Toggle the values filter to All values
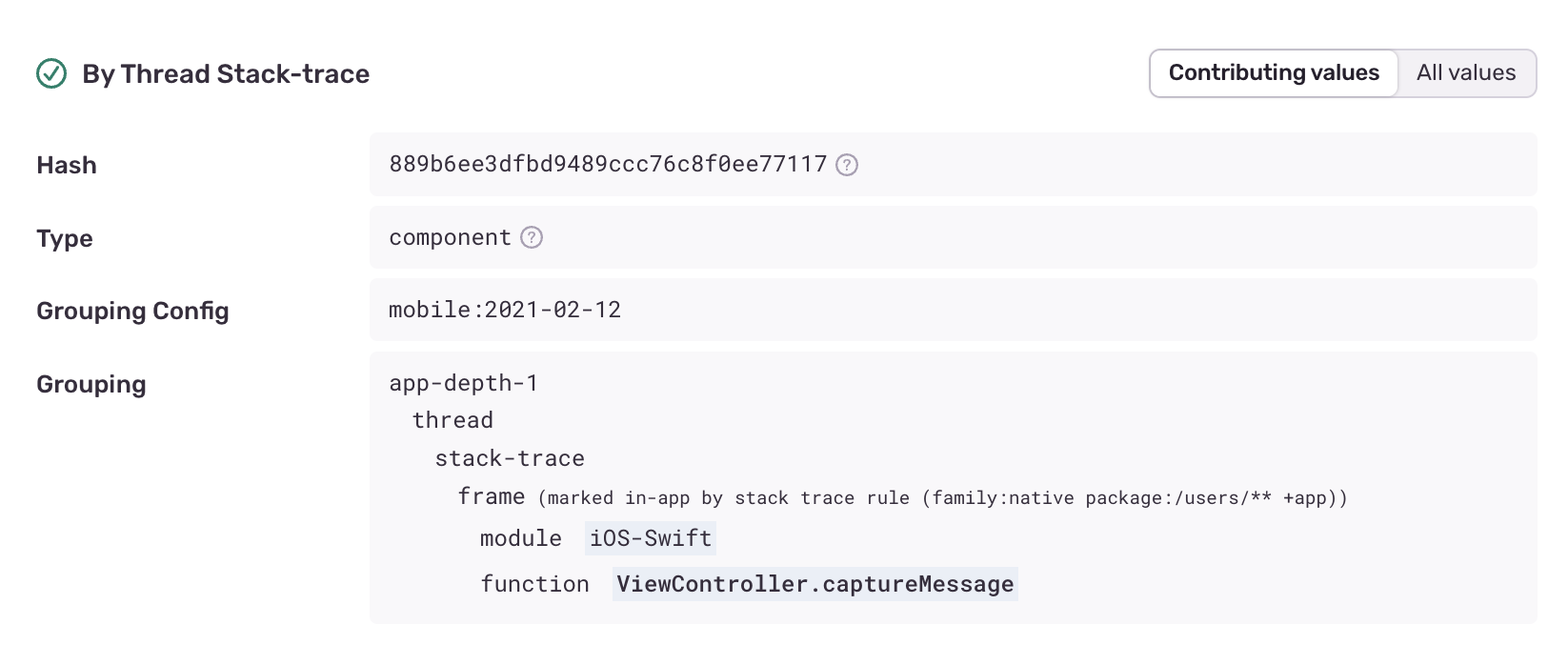 tap(1466, 72)
